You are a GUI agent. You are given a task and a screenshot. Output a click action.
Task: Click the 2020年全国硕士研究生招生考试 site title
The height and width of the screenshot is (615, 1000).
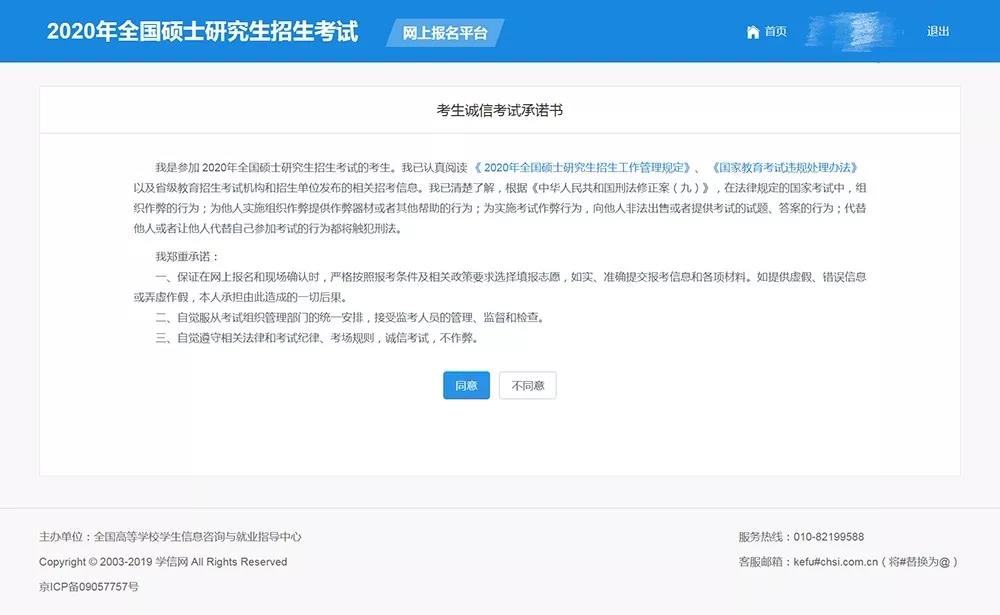(202, 31)
